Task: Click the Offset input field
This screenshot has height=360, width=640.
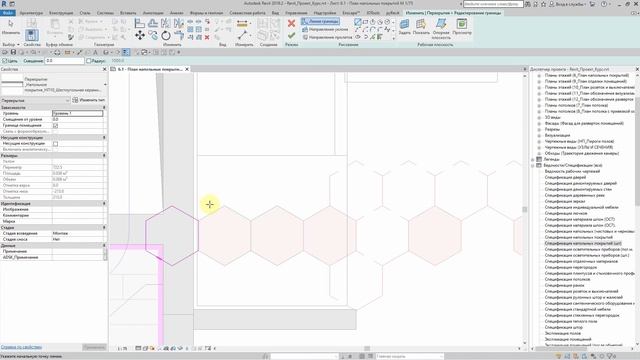Action: [x=64, y=61]
